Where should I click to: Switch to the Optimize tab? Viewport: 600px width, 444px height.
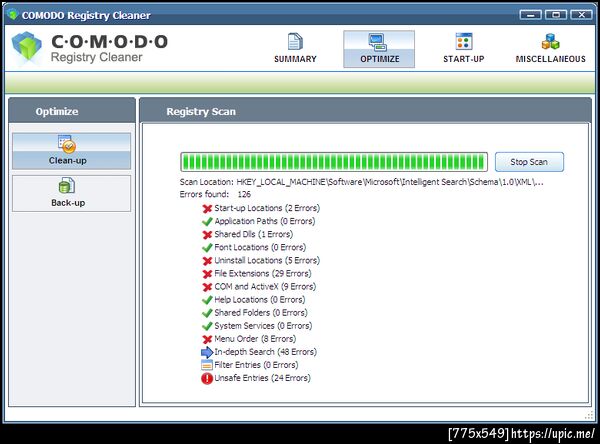click(x=379, y=49)
